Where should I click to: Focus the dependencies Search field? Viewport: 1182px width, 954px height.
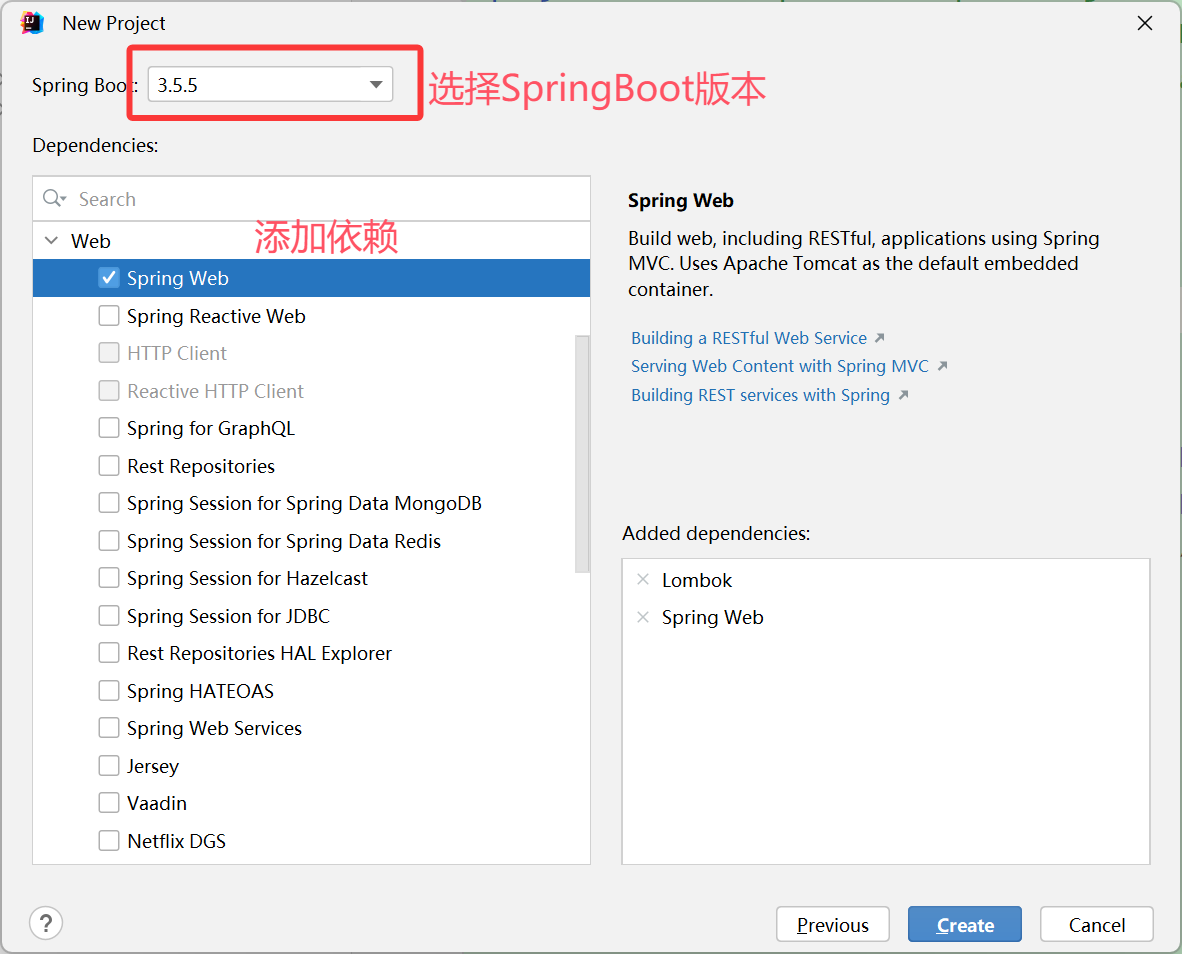(311, 199)
